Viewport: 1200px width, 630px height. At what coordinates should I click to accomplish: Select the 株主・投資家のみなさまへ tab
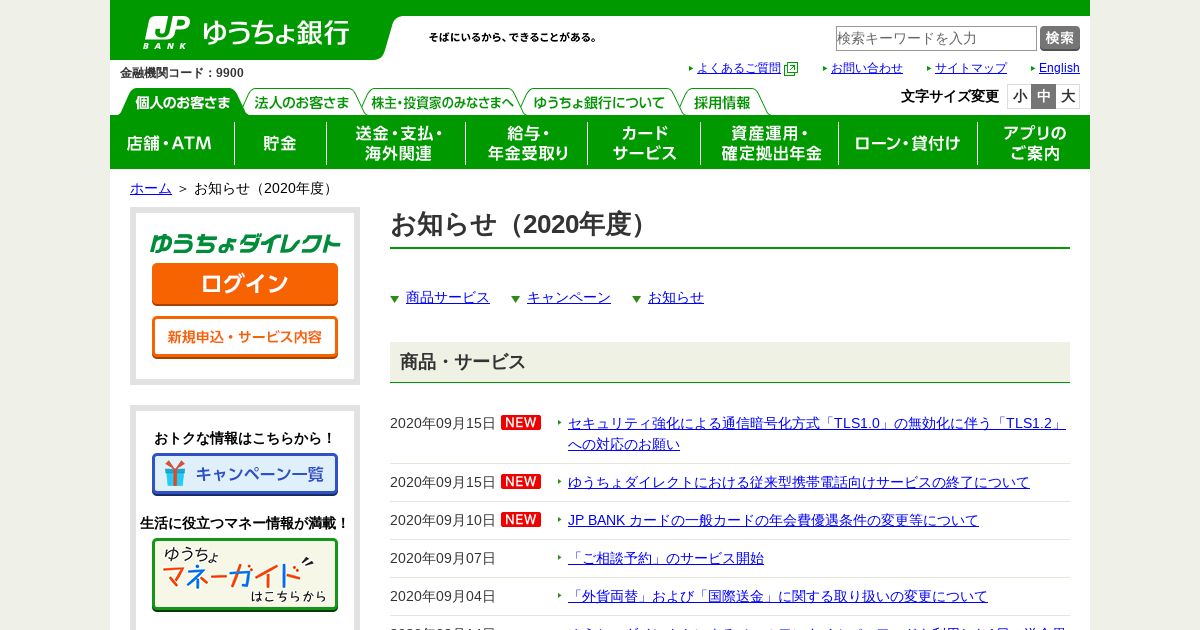442,102
